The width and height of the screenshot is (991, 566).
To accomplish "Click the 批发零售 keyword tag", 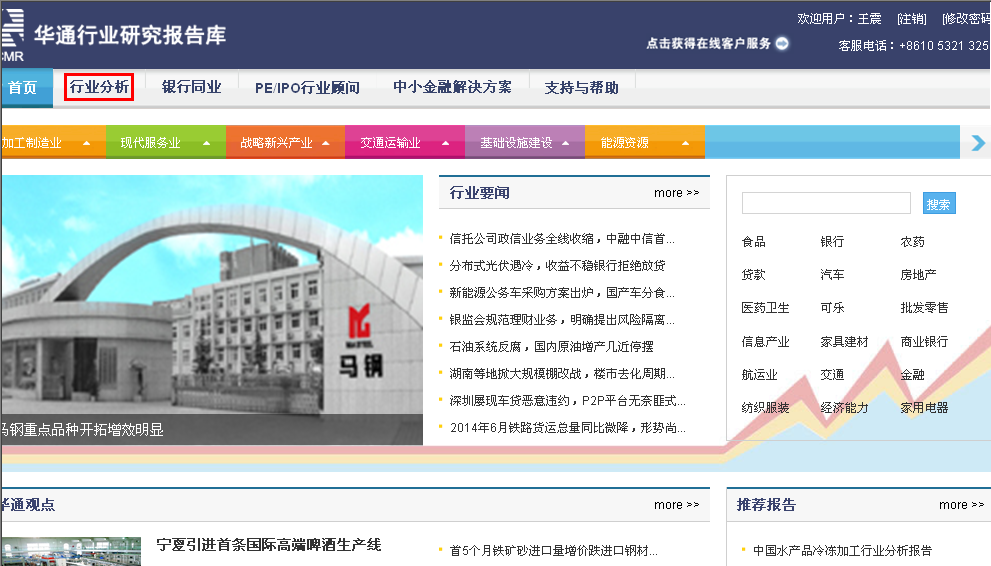I will [x=924, y=308].
